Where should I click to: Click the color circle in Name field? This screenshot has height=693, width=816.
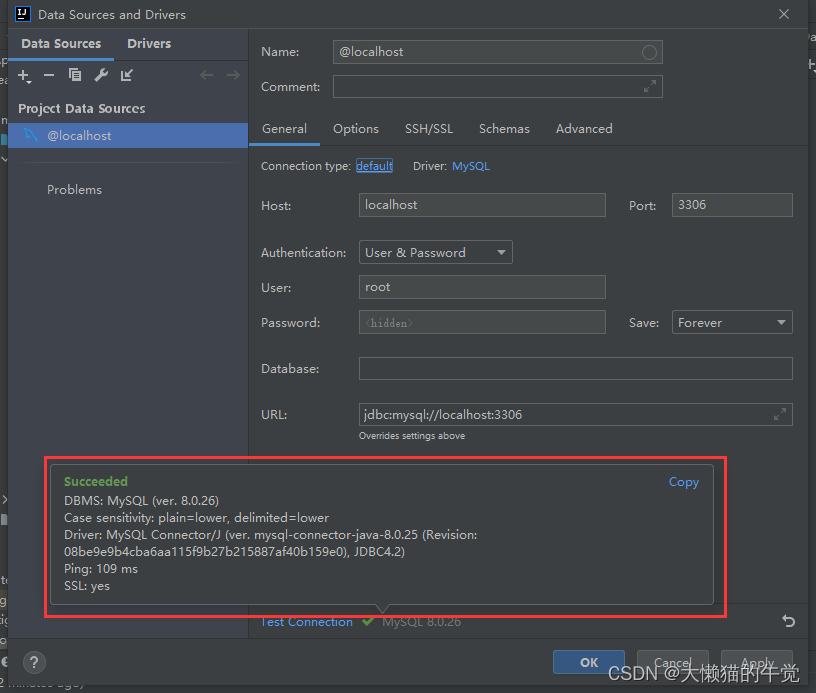tap(649, 52)
